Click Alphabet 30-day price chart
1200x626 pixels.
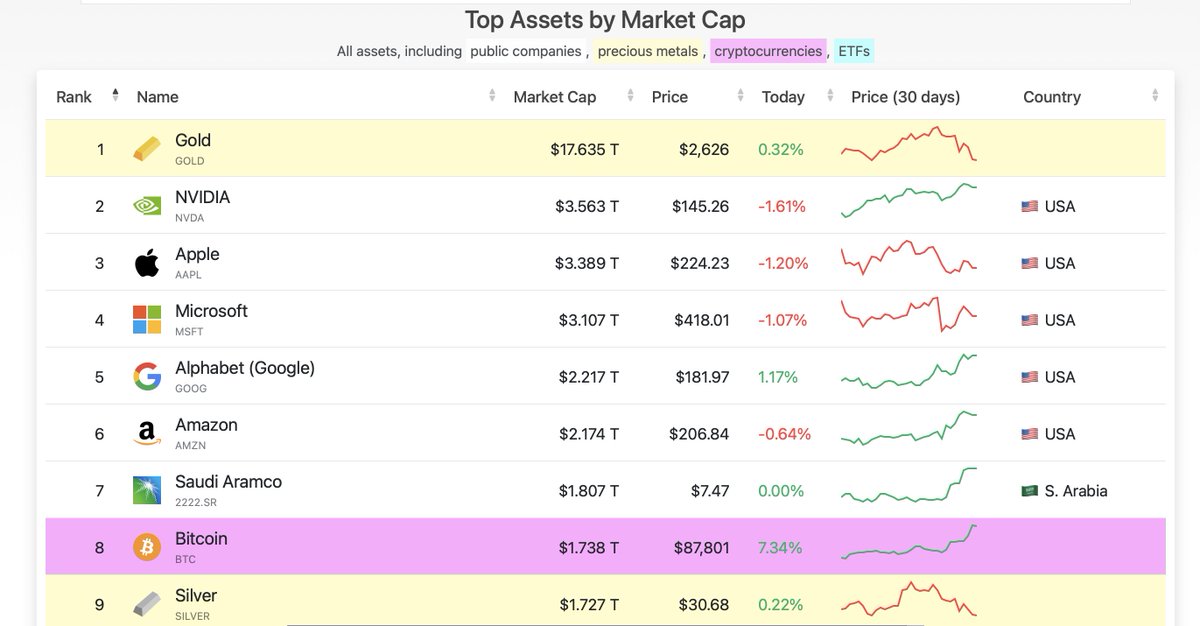(x=909, y=371)
